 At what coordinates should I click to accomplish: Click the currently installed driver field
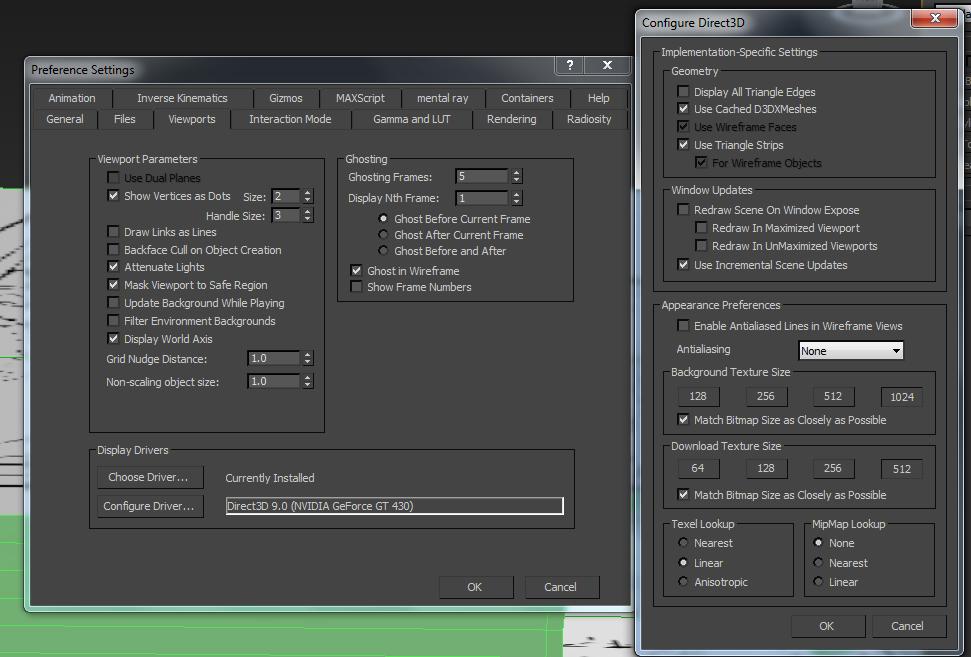pos(394,506)
